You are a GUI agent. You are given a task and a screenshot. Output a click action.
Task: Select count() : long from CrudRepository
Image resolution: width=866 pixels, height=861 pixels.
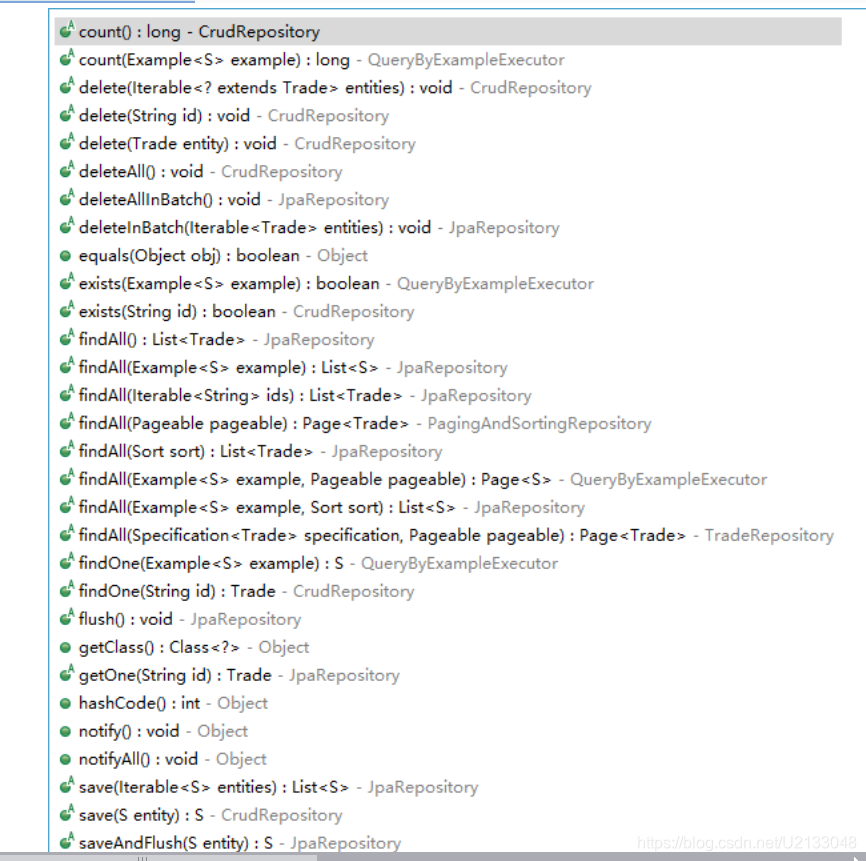(448, 31)
